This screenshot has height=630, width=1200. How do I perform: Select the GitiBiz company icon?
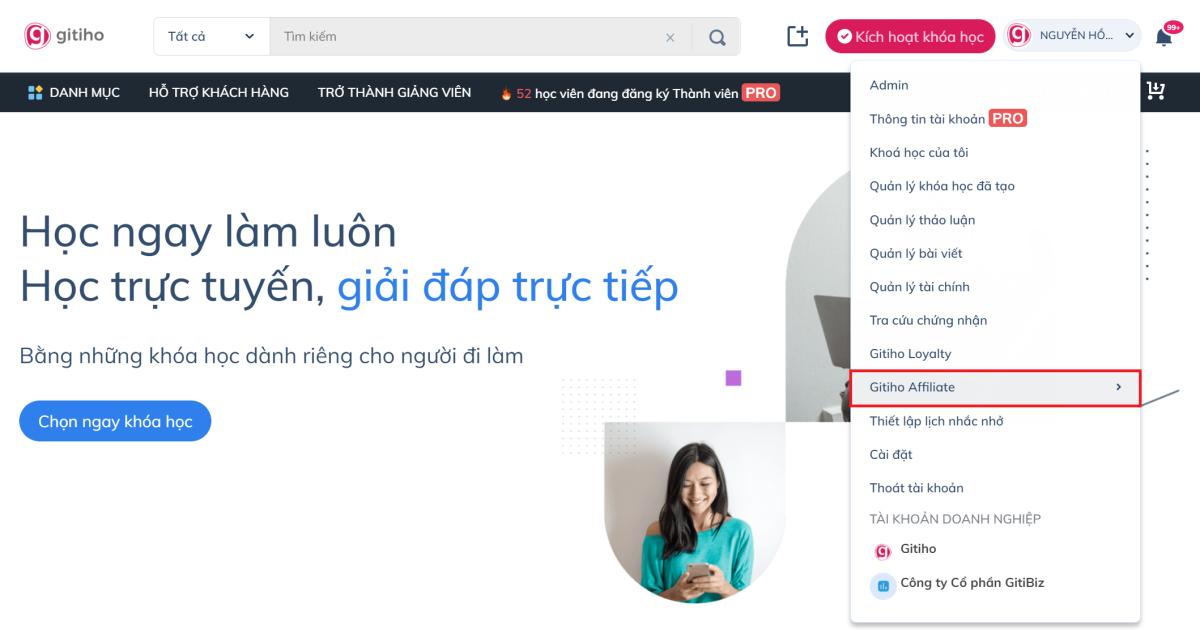coord(882,583)
